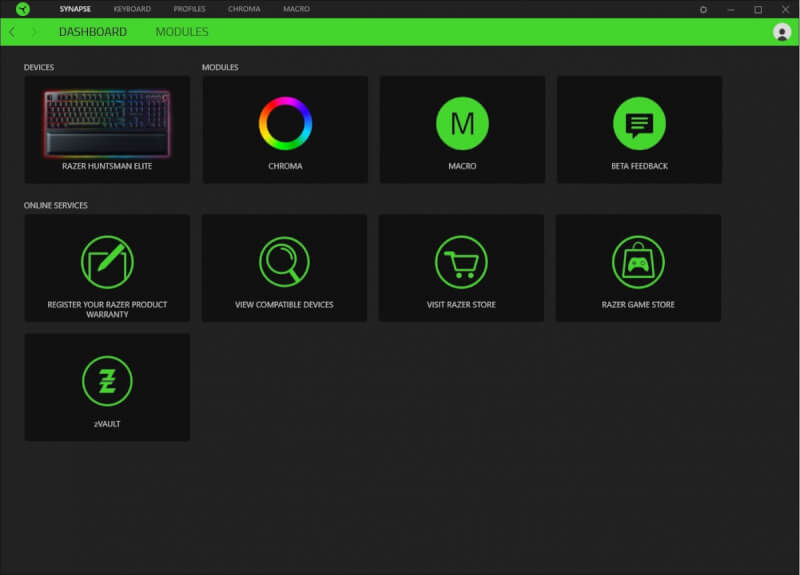Click the zVault label

click(107, 424)
